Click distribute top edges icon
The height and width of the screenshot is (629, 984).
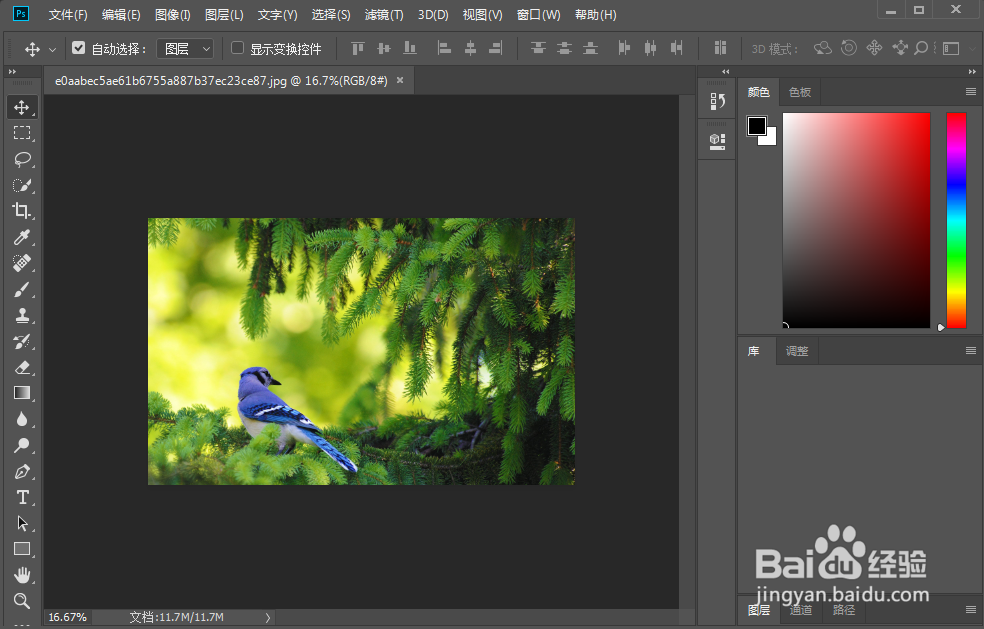pyautogui.click(x=538, y=48)
